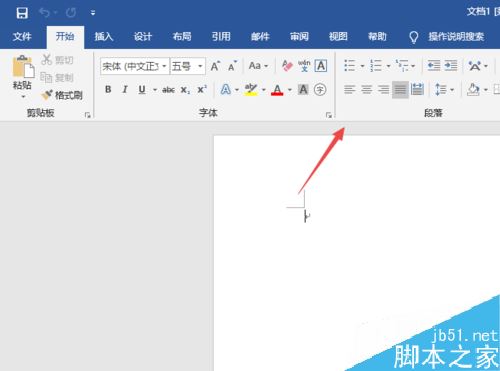The image size is (500, 371).
Task: Switch to the 审阅 tab
Action: click(299, 36)
